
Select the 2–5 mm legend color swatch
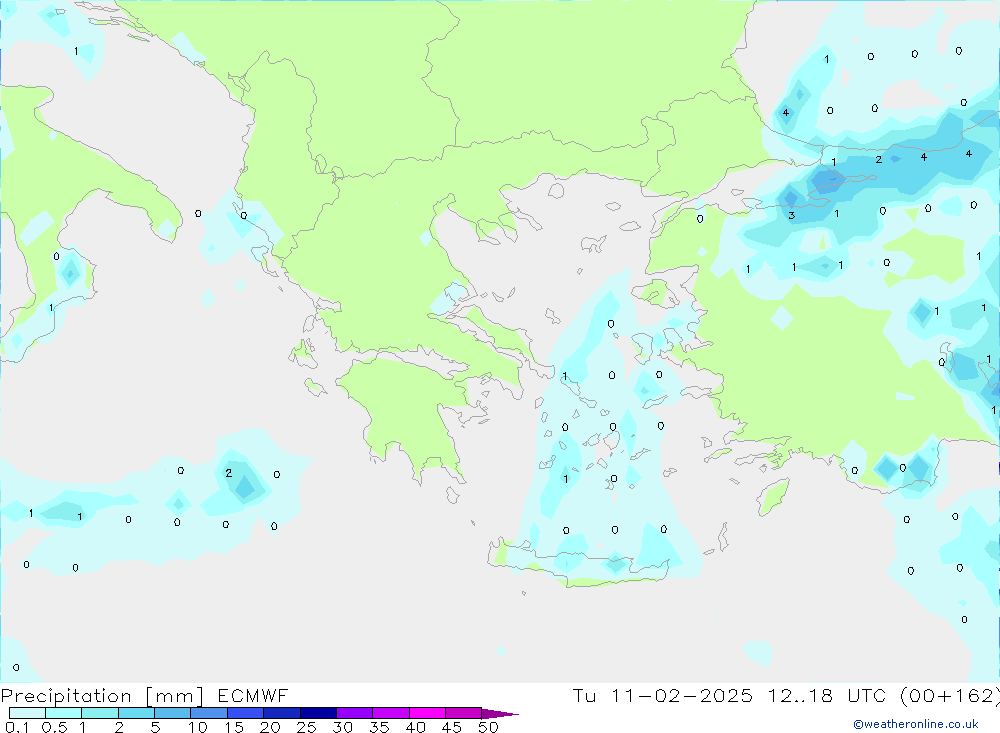[x=136, y=713]
